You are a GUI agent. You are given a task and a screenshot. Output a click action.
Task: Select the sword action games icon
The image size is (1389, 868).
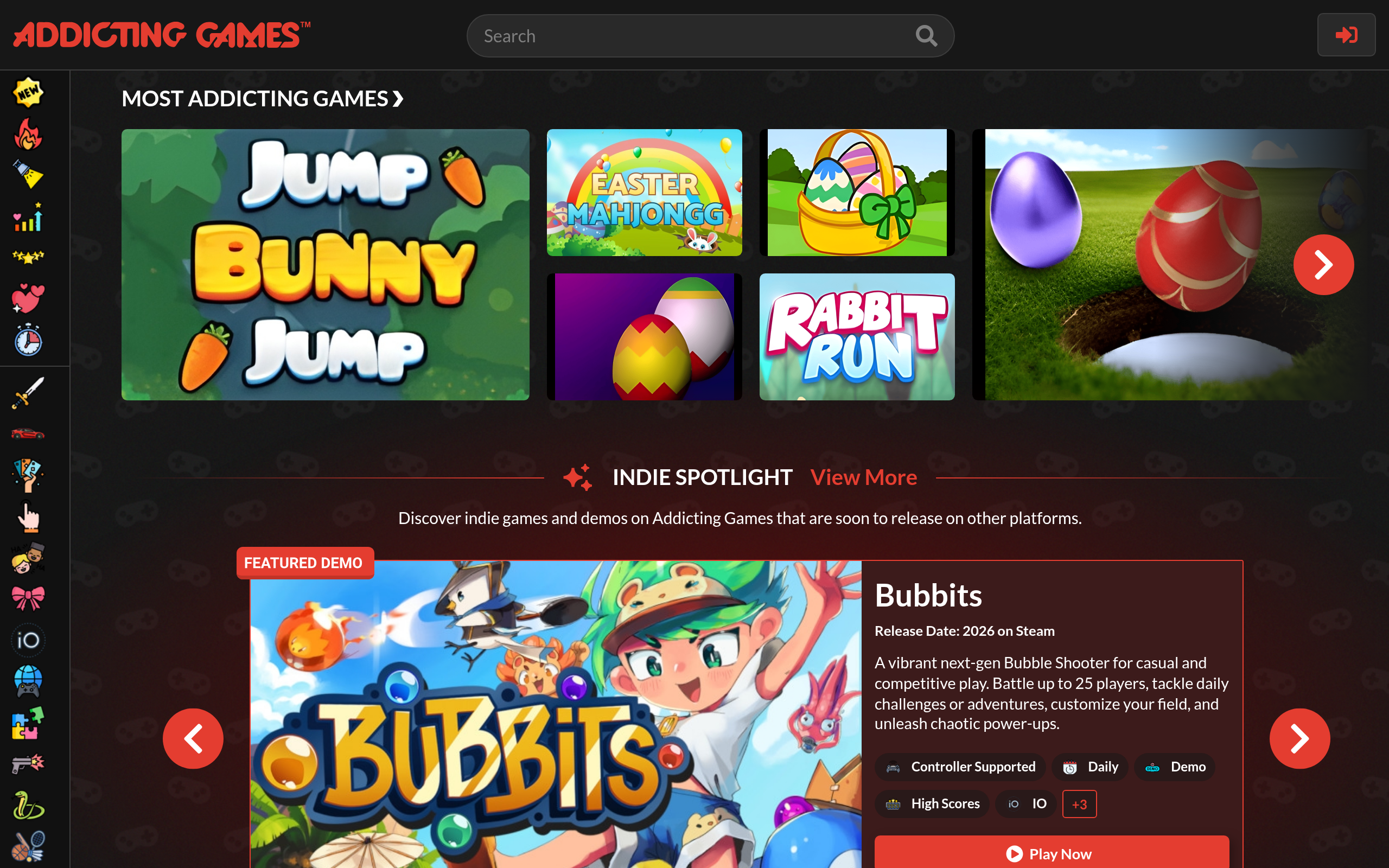pos(28,393)
